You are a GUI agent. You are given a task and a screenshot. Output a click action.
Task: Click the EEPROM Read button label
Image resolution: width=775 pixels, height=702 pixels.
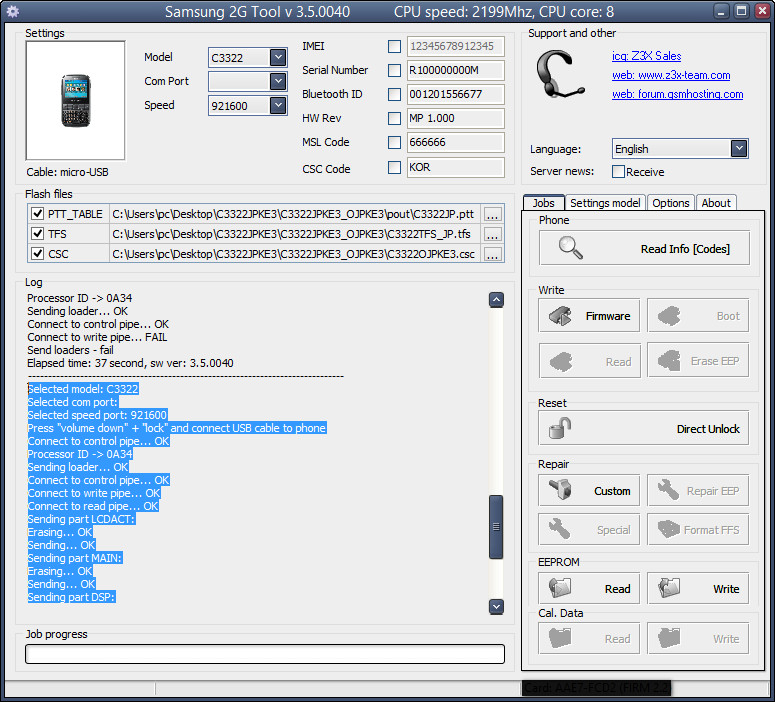coord(617,589)
